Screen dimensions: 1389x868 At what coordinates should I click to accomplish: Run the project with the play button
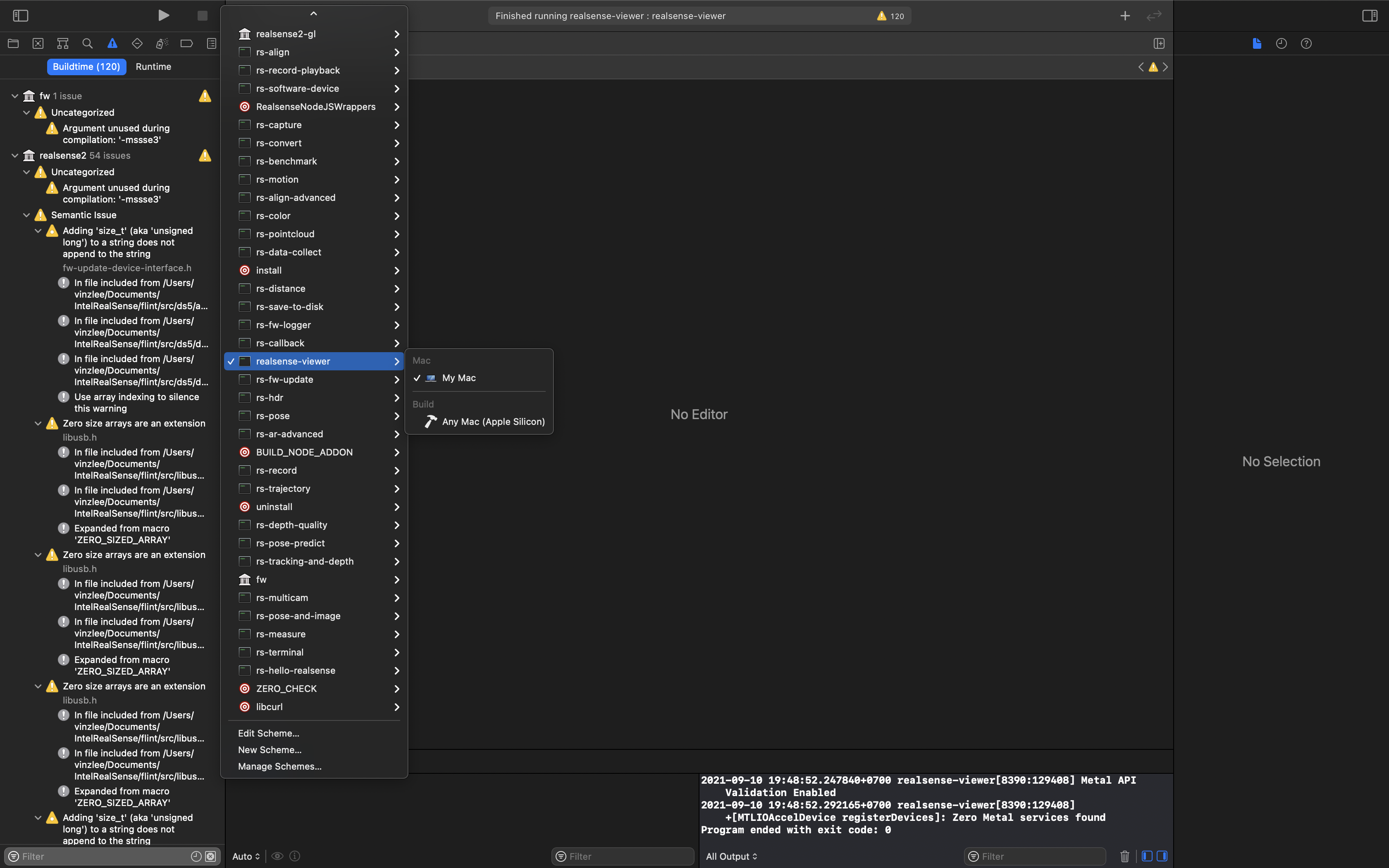point(164,16)
